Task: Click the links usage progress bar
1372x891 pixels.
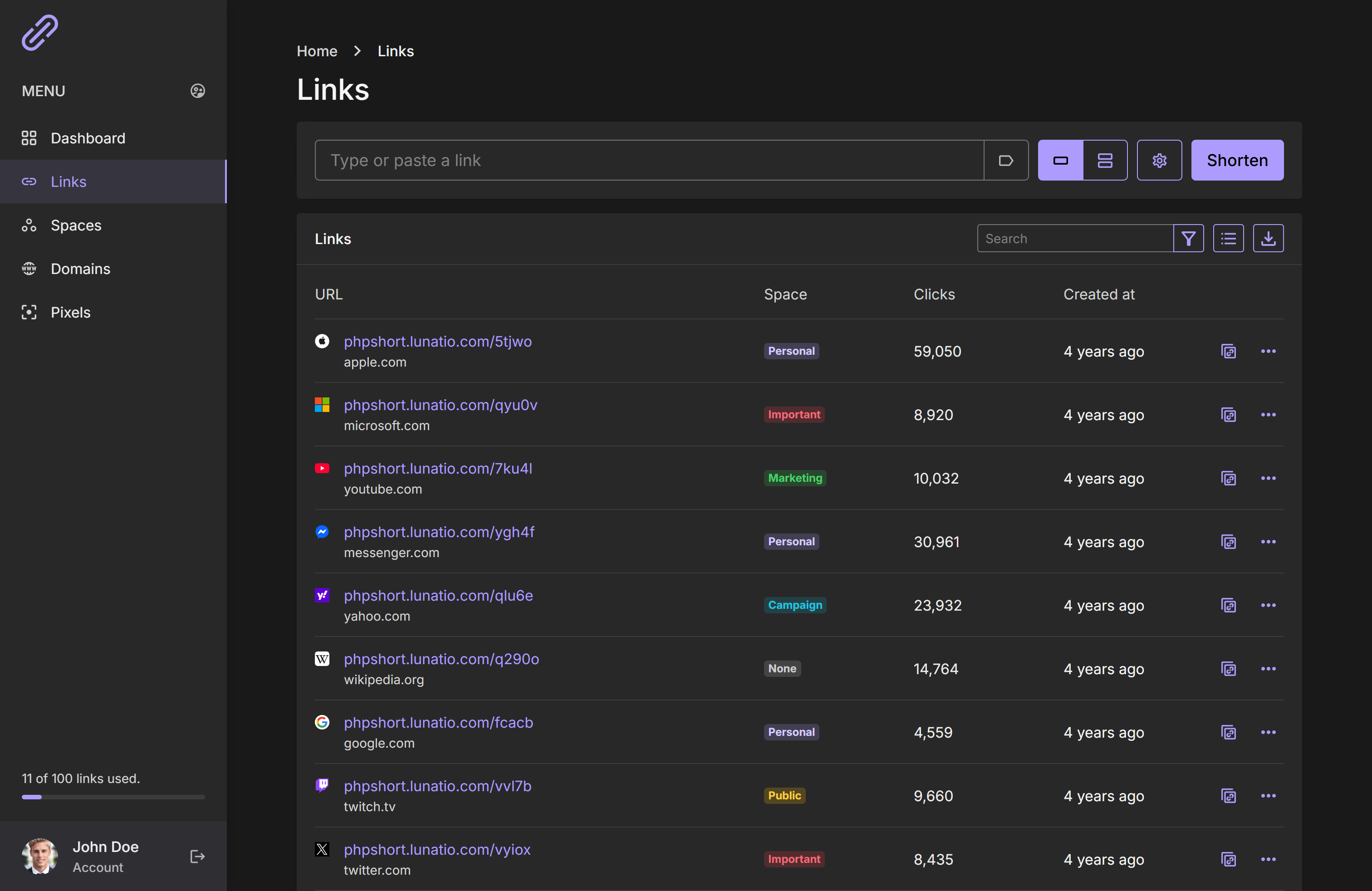Action: click(113, 797)
